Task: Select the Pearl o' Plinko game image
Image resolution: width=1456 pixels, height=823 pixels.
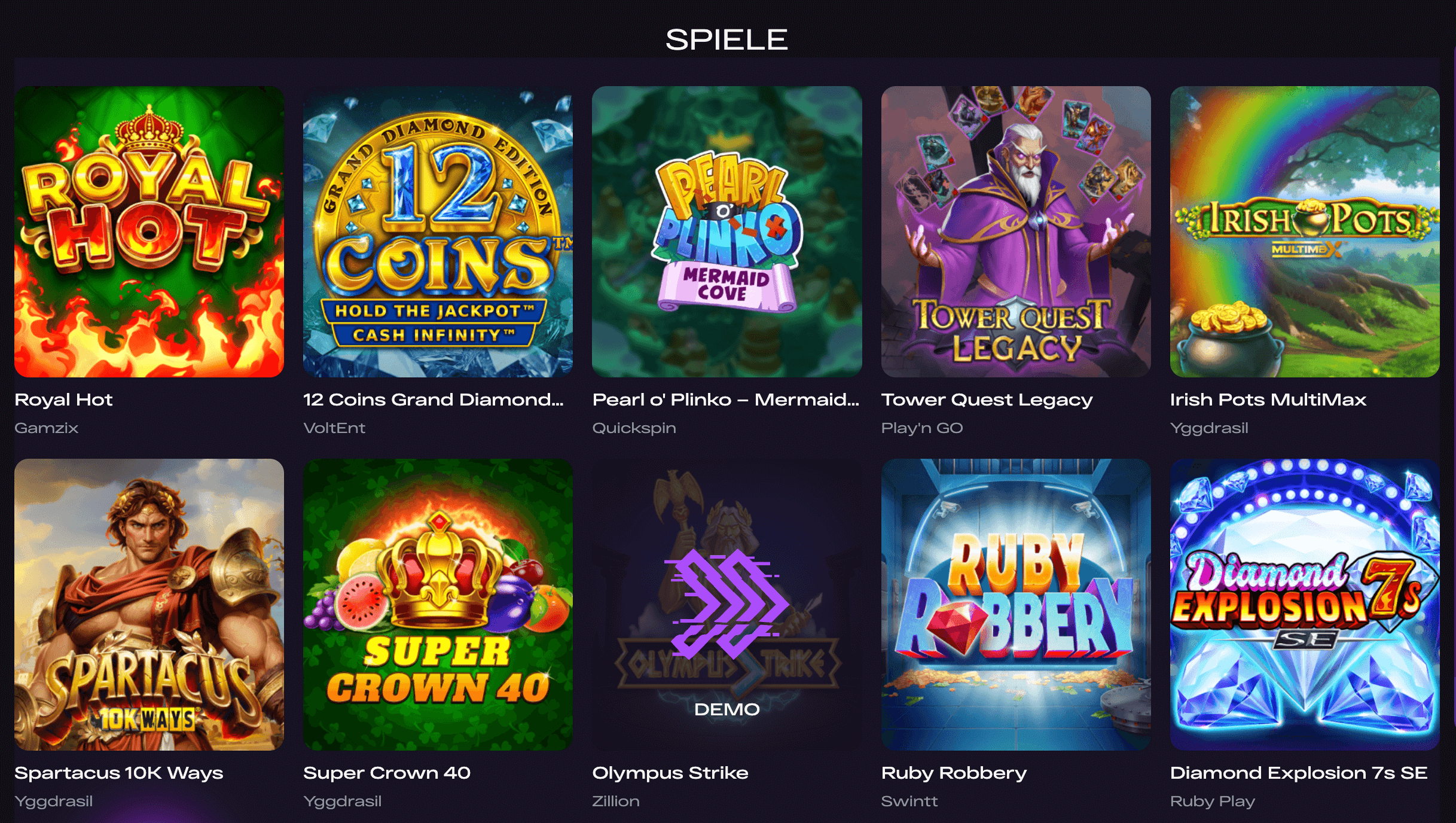Action: click(727, 231)
